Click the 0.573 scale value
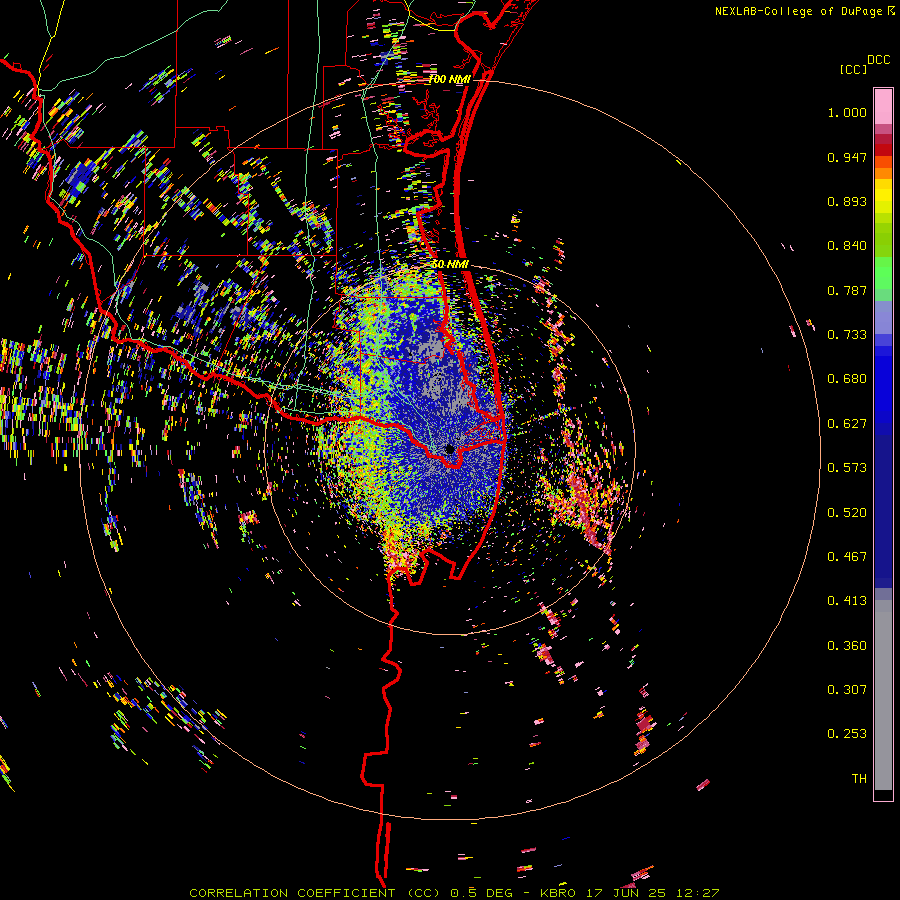This screenshot has height=900, width=900. point(847,468)
